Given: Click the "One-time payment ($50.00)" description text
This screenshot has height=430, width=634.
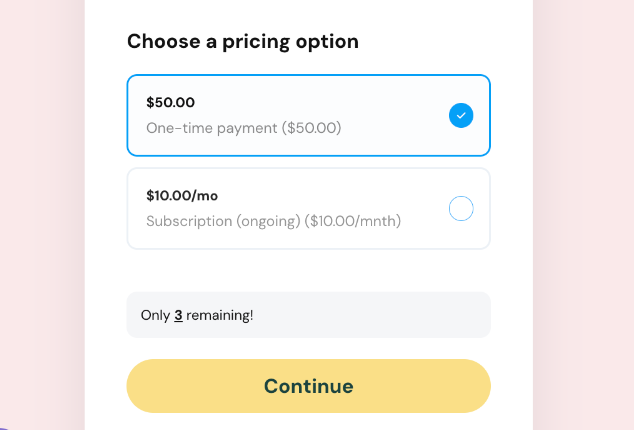Looking at the screenshot, I should pyautogui.click(x=244, y=128).
